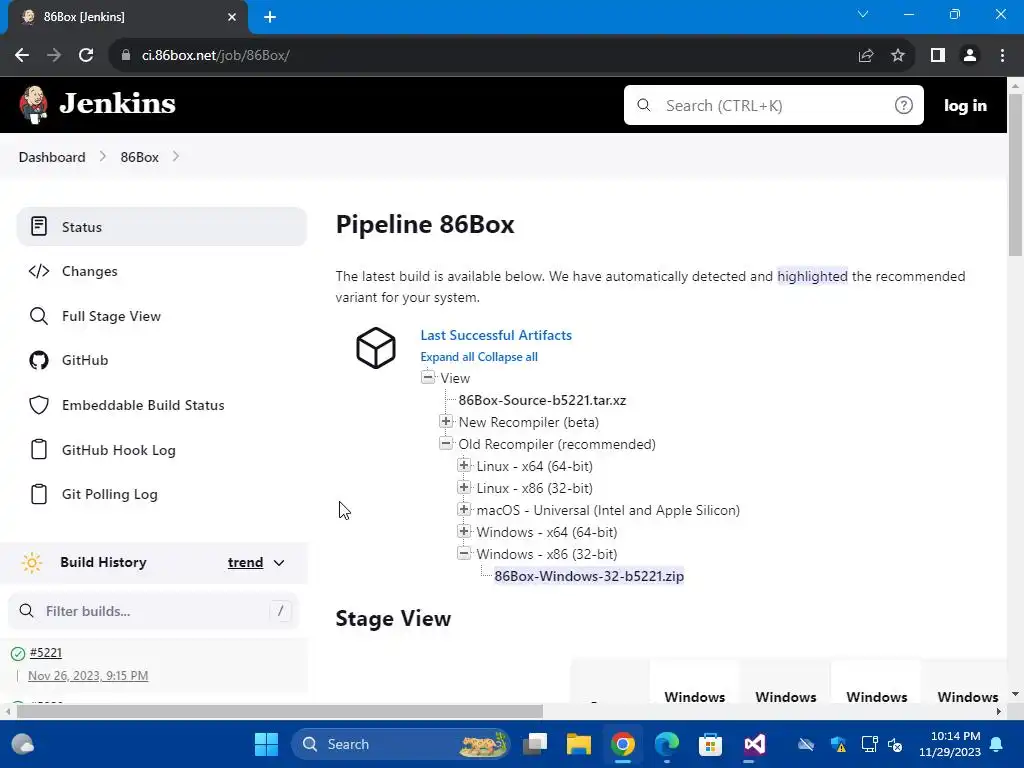Click log in
Viewport: 1024px width, 768px height.
pyautogui.click(x=965, y=105)
